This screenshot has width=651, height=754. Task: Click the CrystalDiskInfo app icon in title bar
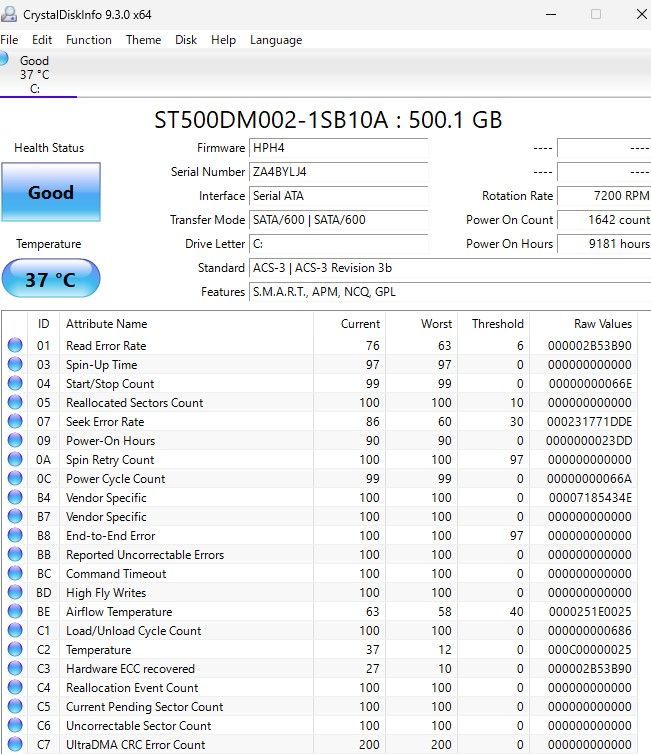(x=9, y=14)
